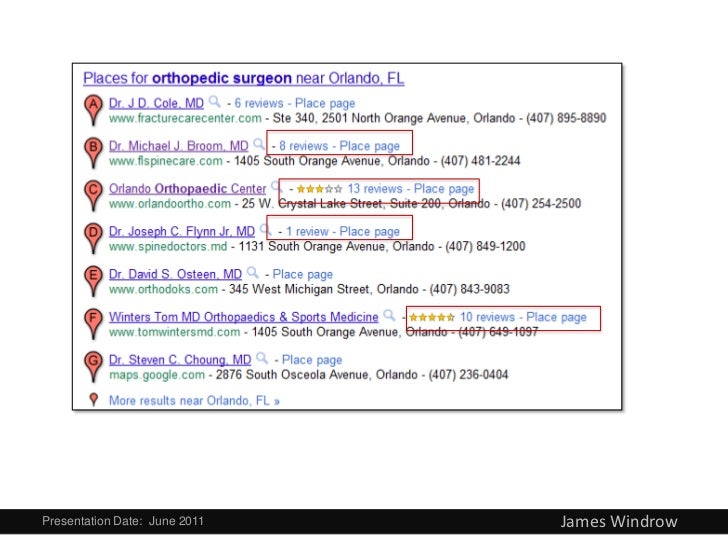Click five-star rating for Winters Tom MD
The image size is (728, 546).
pyautogui.click(x=432, y=318)
